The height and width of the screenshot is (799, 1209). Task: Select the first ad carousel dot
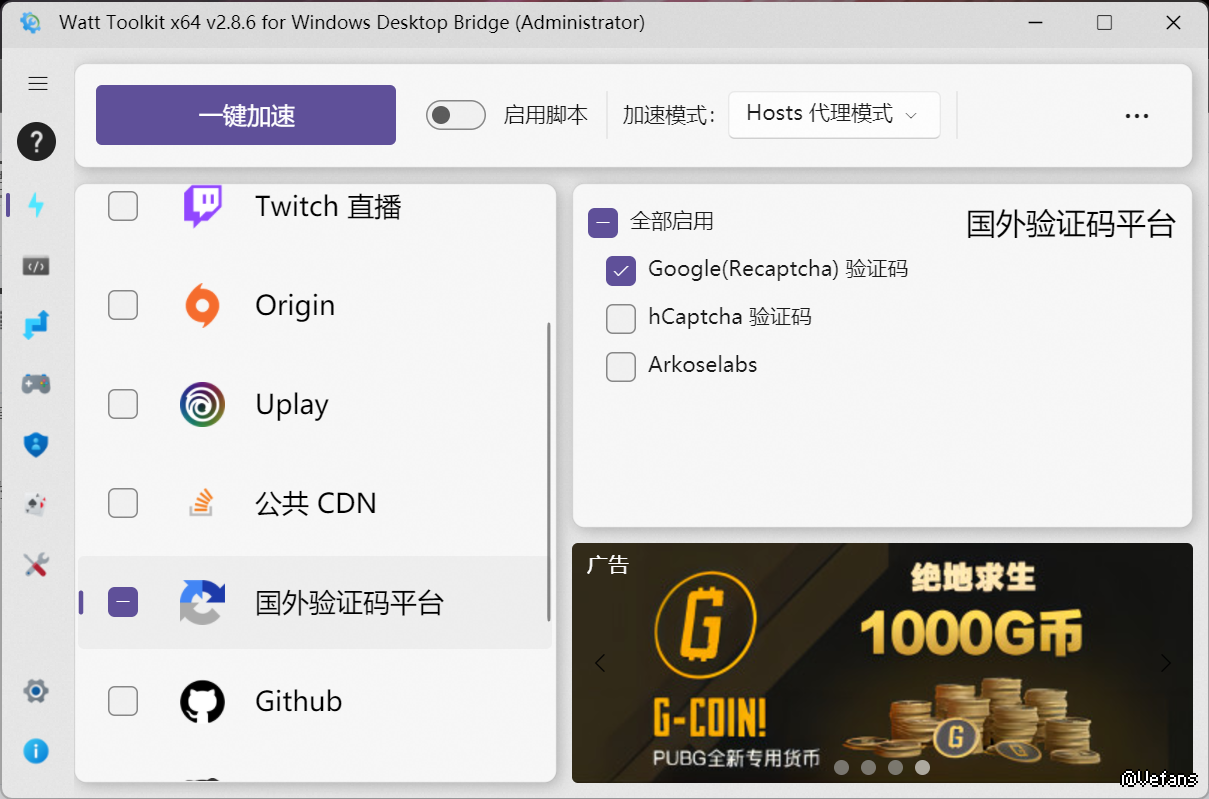click(x=842, y=767)
